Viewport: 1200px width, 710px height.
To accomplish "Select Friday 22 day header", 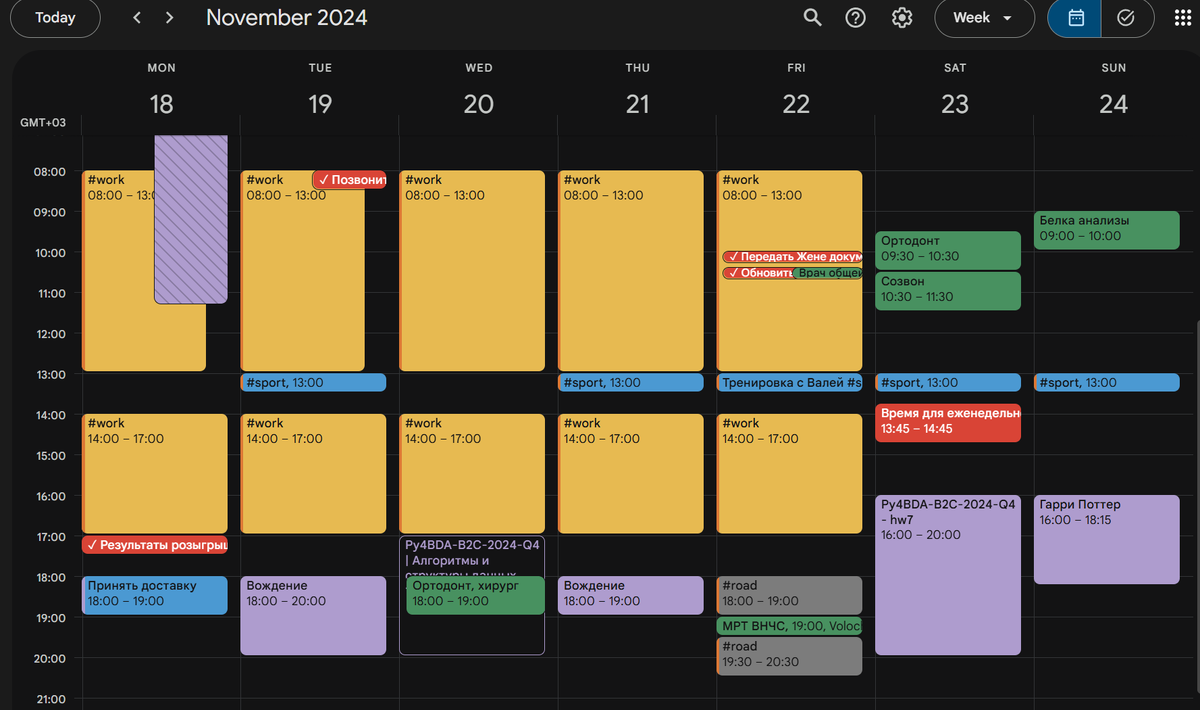I will [796, 104].
